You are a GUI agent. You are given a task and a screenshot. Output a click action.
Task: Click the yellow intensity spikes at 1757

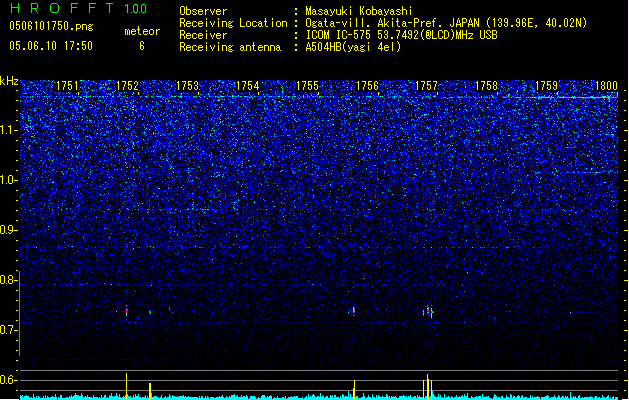(x=428, y=387)
